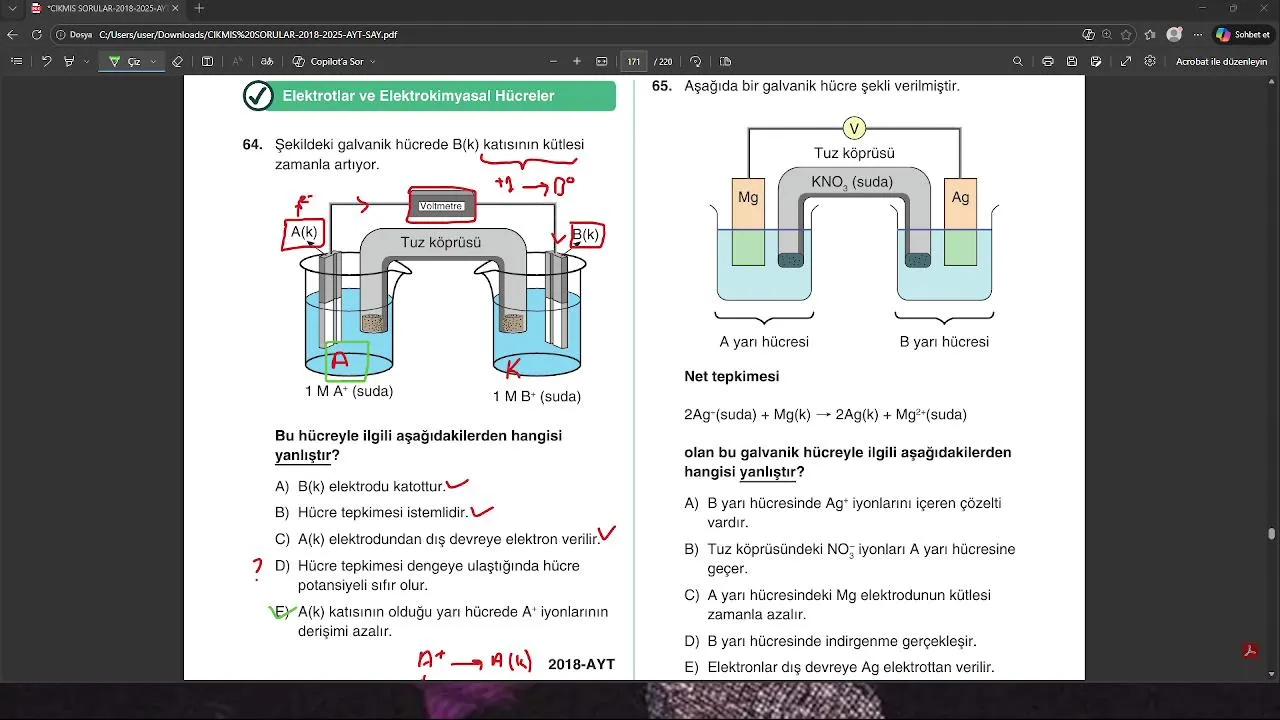Click the voltmeter V symbol in diagram
1280x720 pixels.
click(x=854, y=128)
